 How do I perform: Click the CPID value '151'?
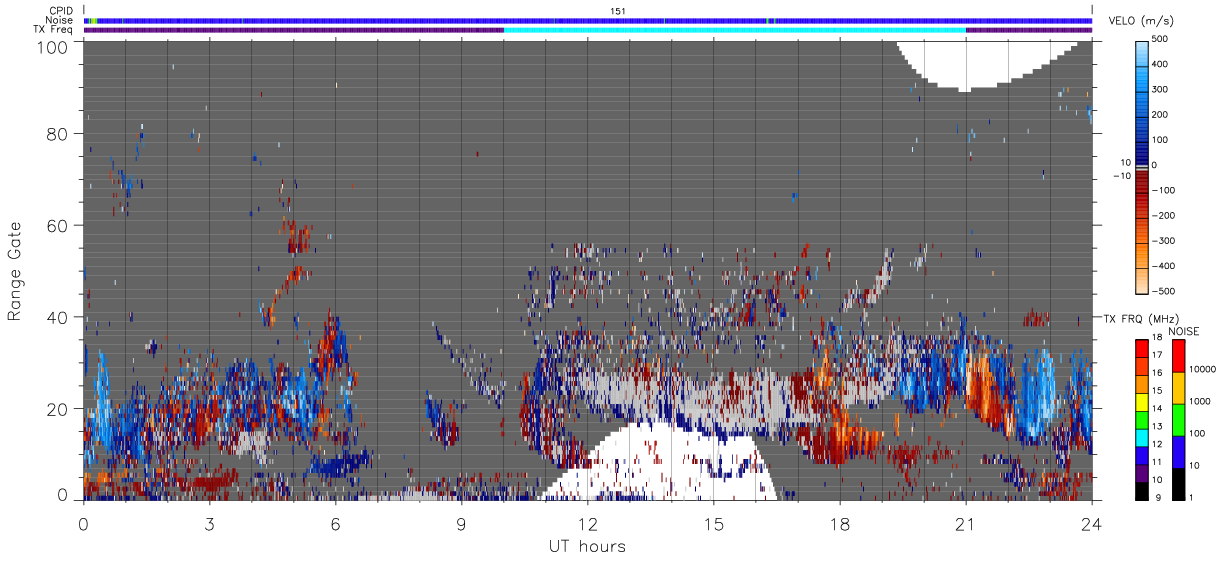[x=617, y=11]
